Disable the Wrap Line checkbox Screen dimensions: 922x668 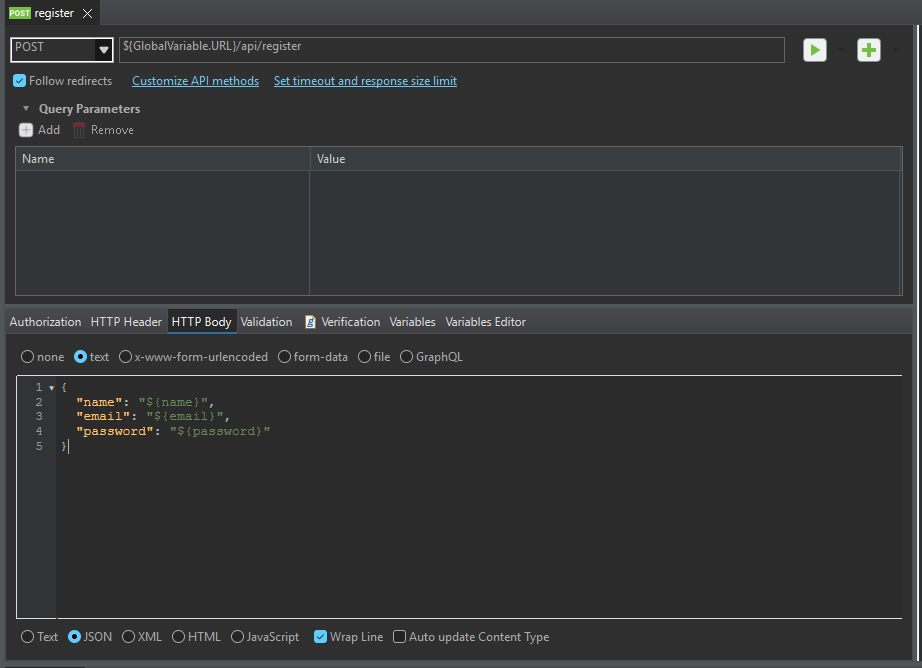(320, 637)
